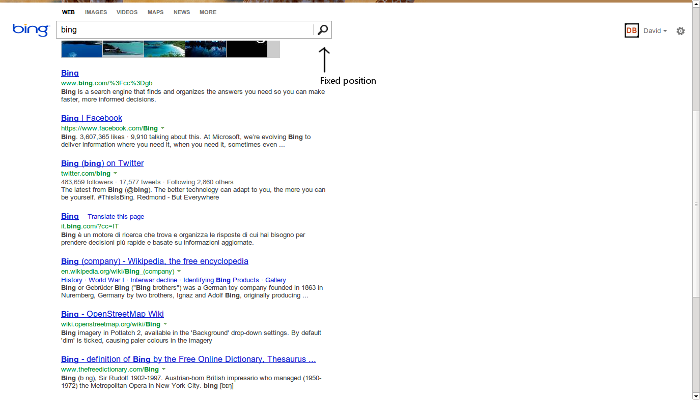
Task: Open 'Bing | Facebook' result
Action: 92,118
